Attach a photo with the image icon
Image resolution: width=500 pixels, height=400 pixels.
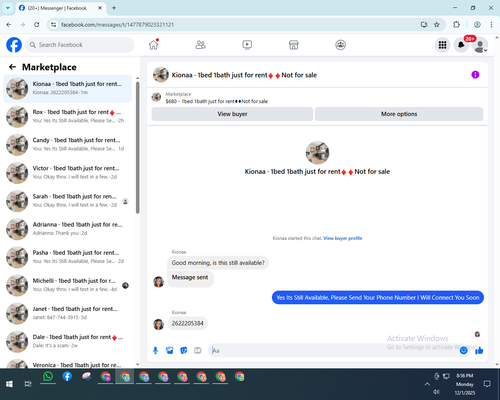pos(170,350)
